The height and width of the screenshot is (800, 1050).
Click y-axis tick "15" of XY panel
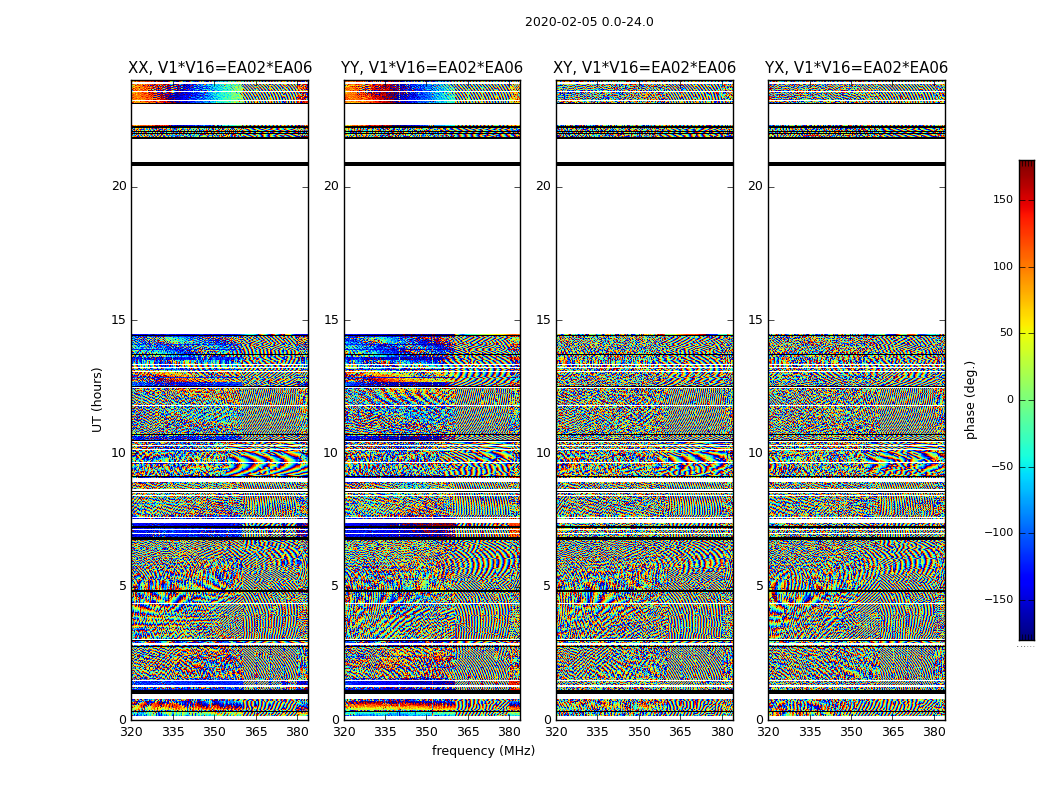pos(544,320)
